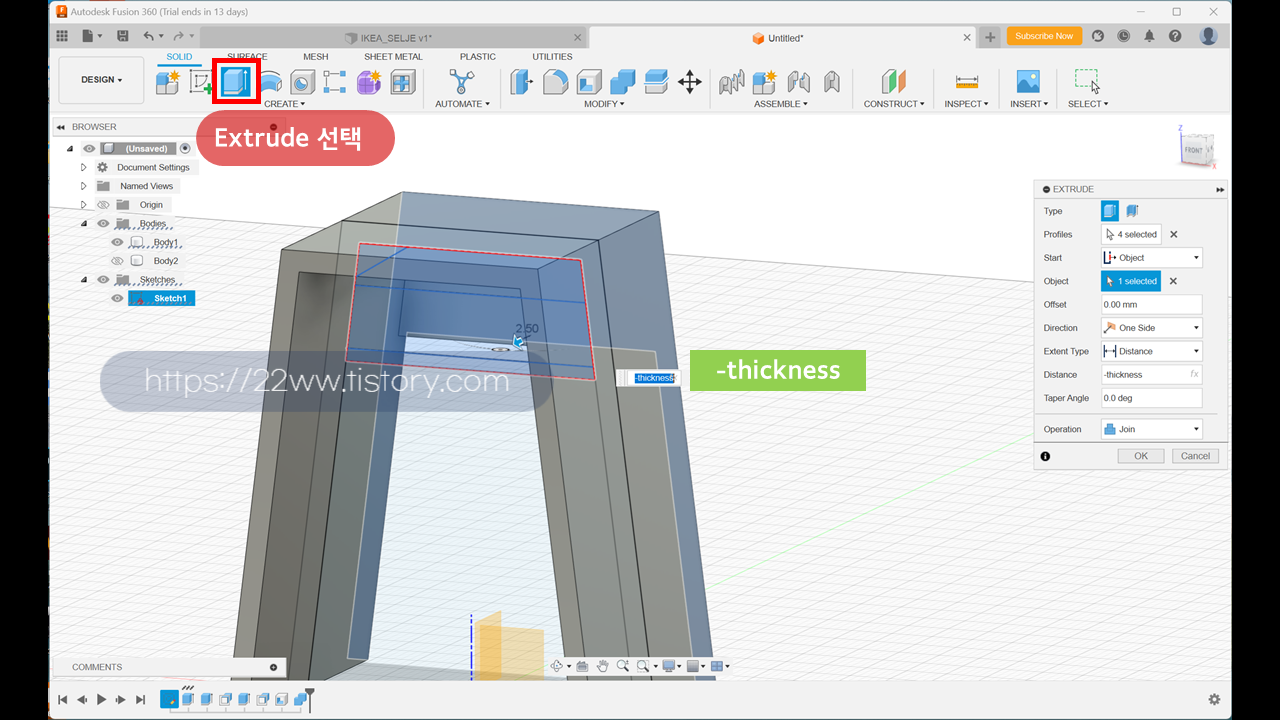Open the DESIGN workspace dropdown
1280x720 pixels.
point(101,80)
